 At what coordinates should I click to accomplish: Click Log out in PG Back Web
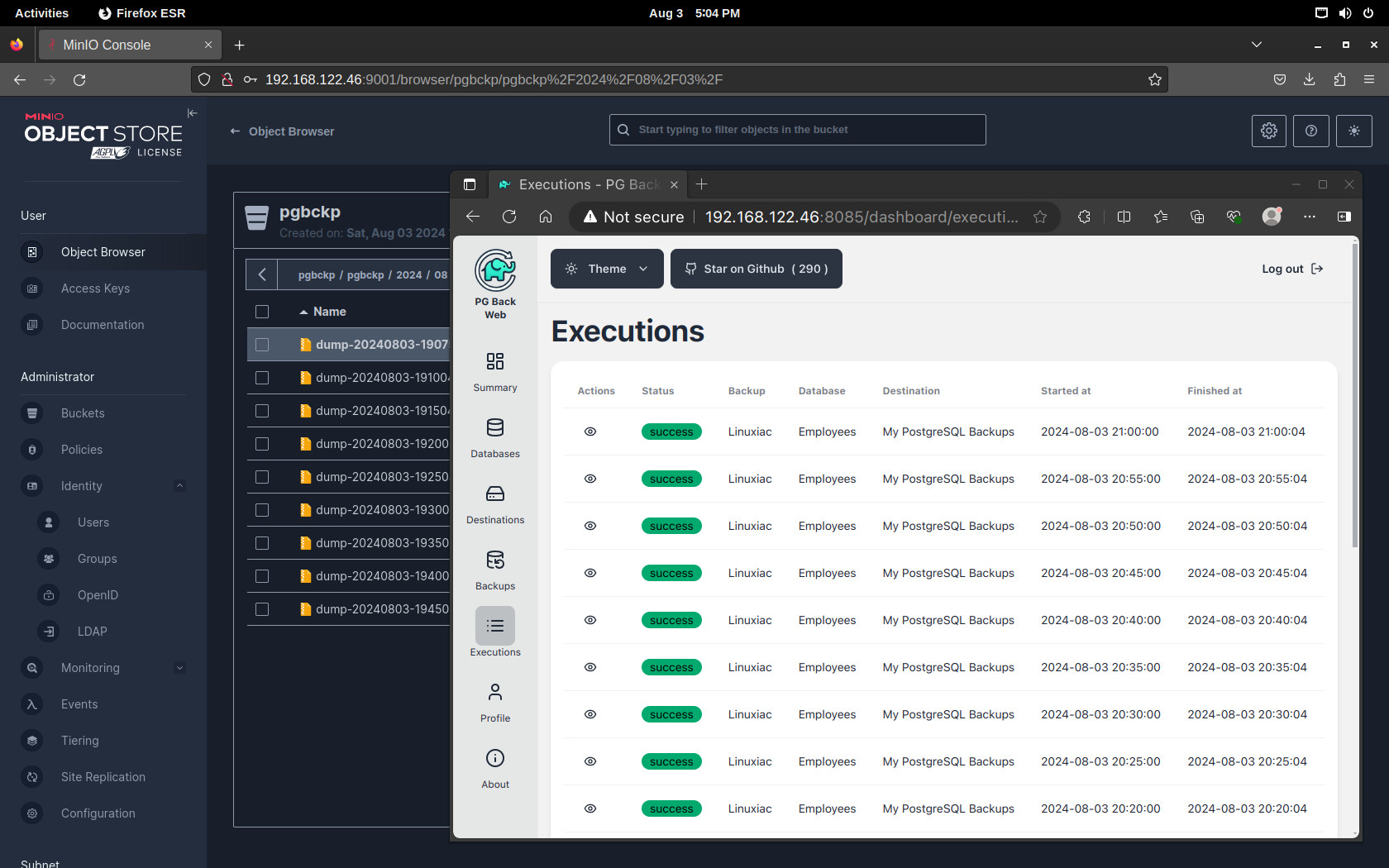pyautogui.click(x=1292, y=269)
